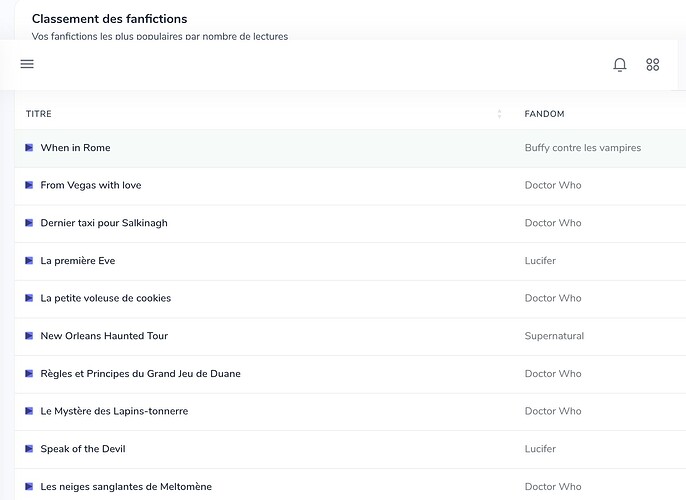
Task: Open the apps grid menu
Action: click(653, 65)
